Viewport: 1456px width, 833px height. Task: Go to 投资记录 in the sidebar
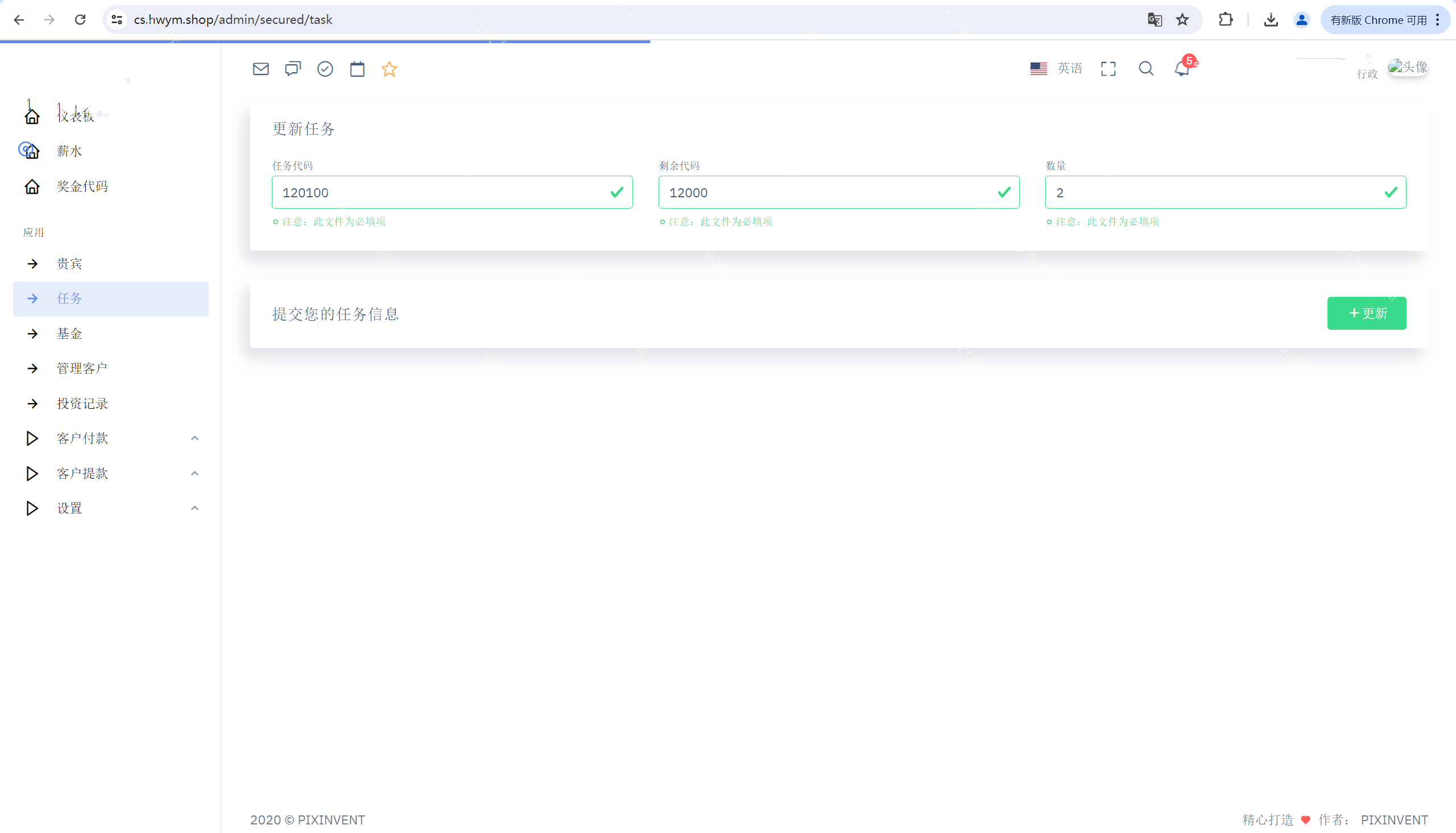[x=82, y=403]
